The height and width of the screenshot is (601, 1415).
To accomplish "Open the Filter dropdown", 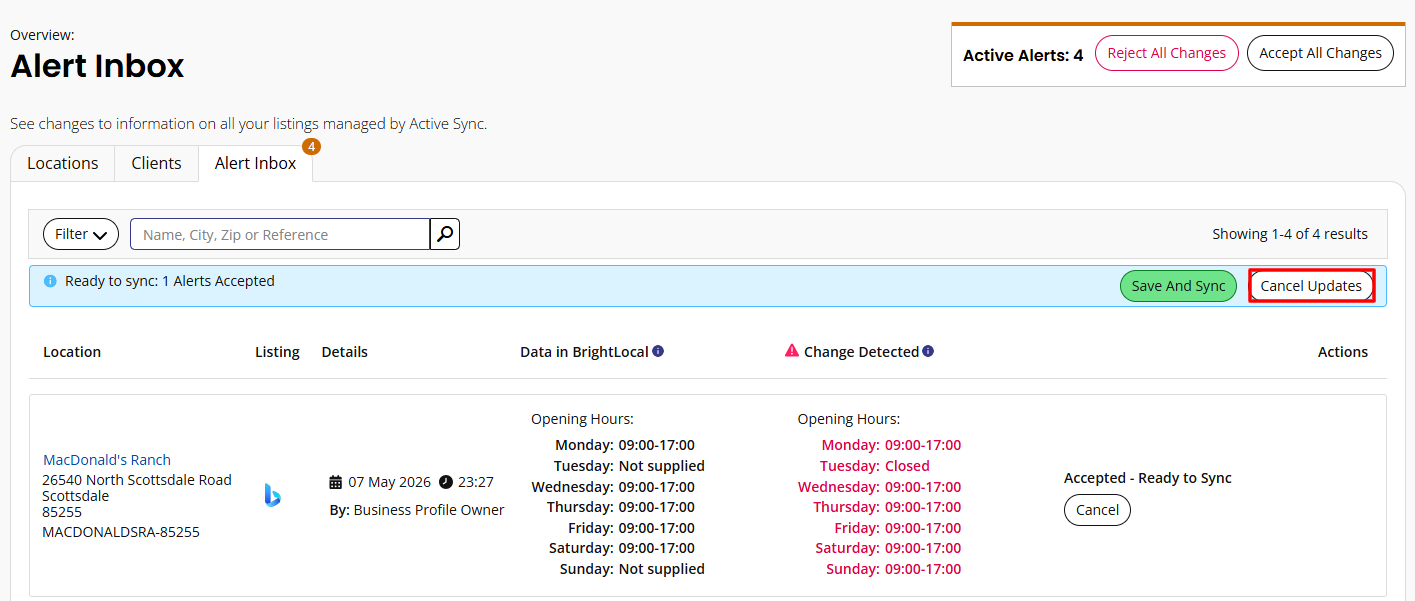I will [81, 234].
